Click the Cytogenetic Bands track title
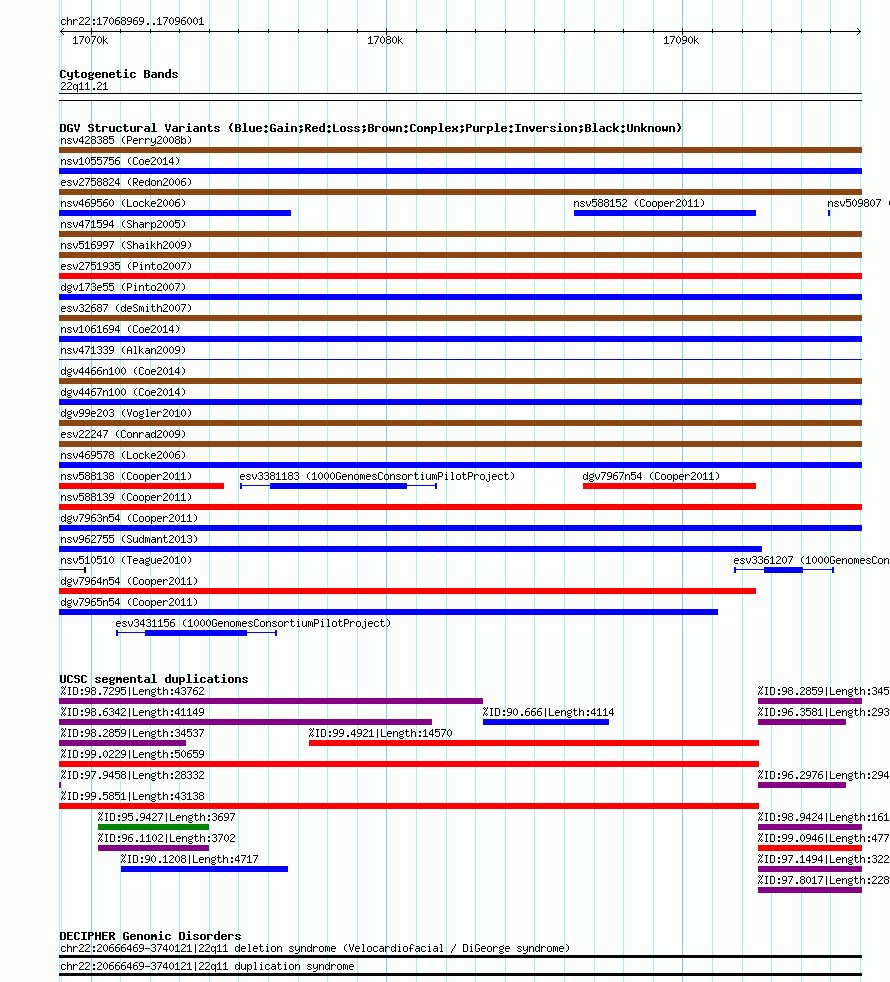Image resolution: width=890 pixels, height=982 pixels. pyautogui.click(x=119, y=74)
